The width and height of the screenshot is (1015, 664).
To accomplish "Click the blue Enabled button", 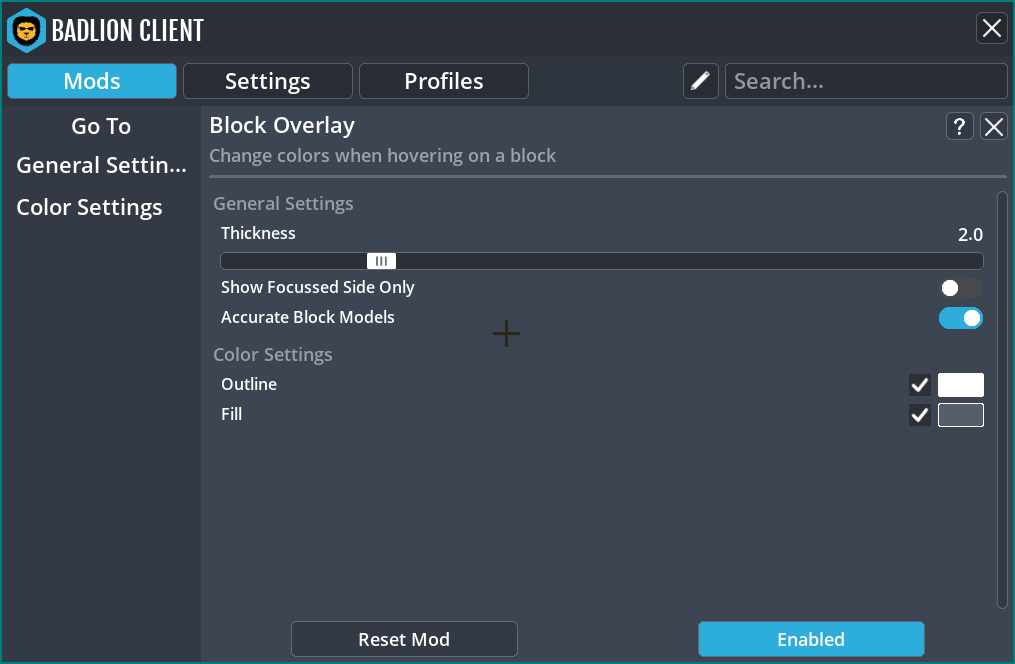I will (811, 639).
